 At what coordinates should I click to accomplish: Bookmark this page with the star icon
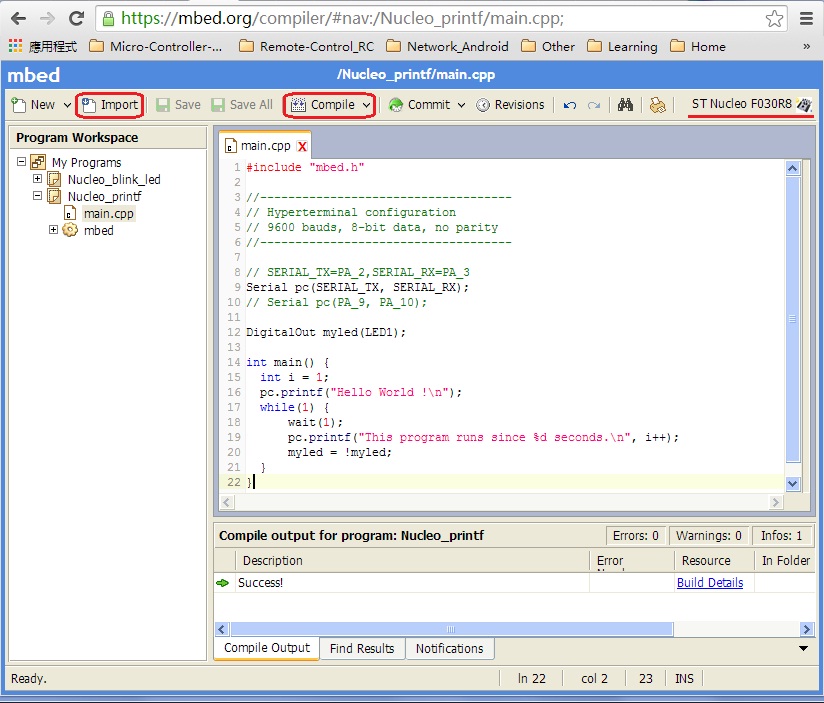(x=774, y=19)
